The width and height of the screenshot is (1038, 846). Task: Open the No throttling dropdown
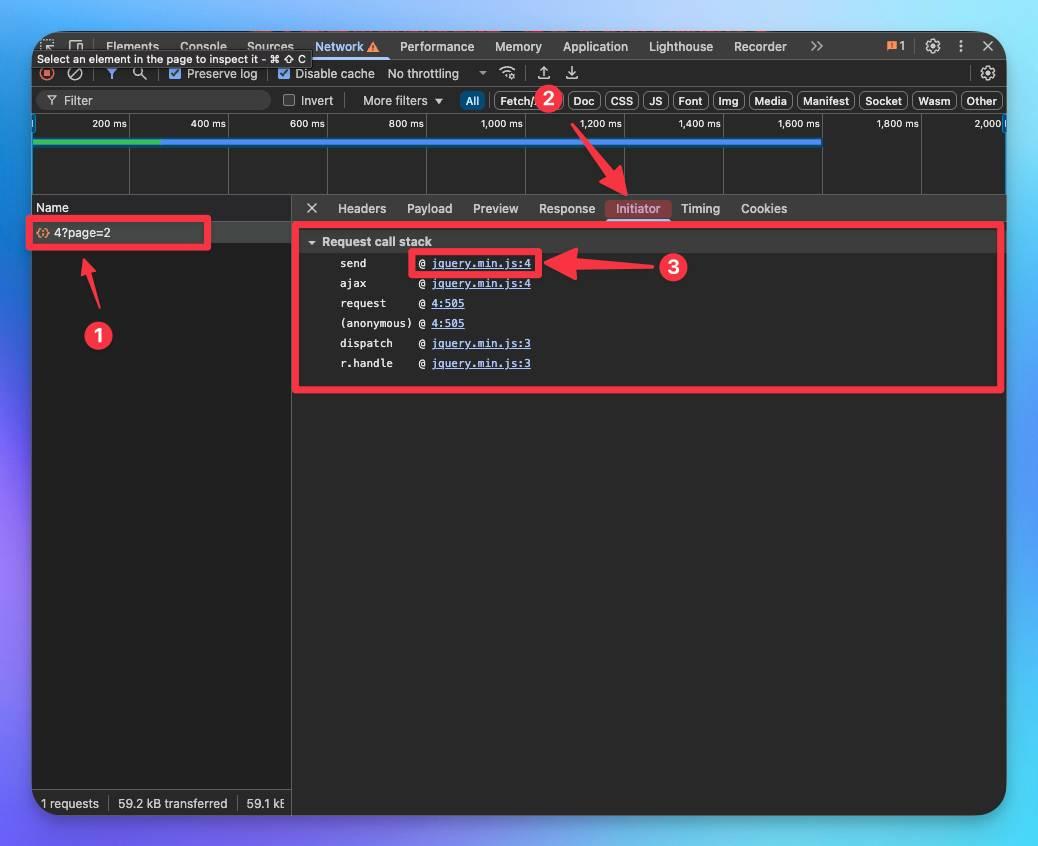(437, 73)
